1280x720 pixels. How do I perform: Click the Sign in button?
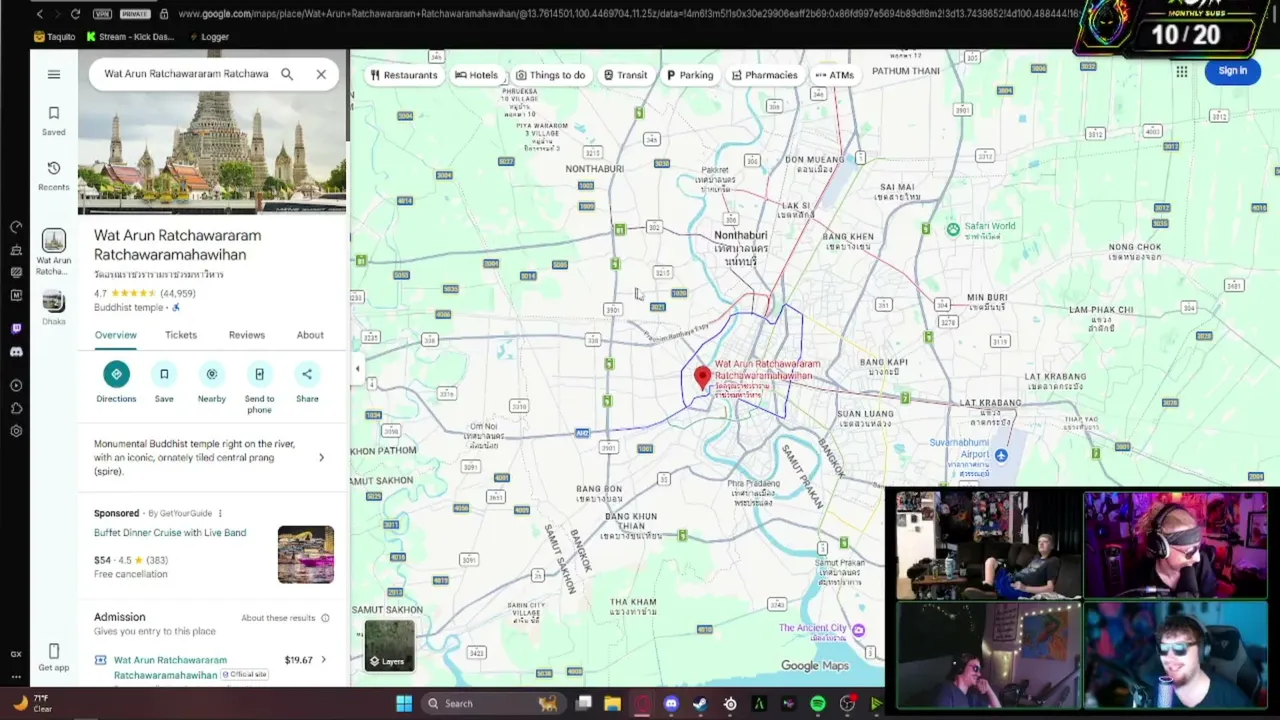[x=1232, y=71]
